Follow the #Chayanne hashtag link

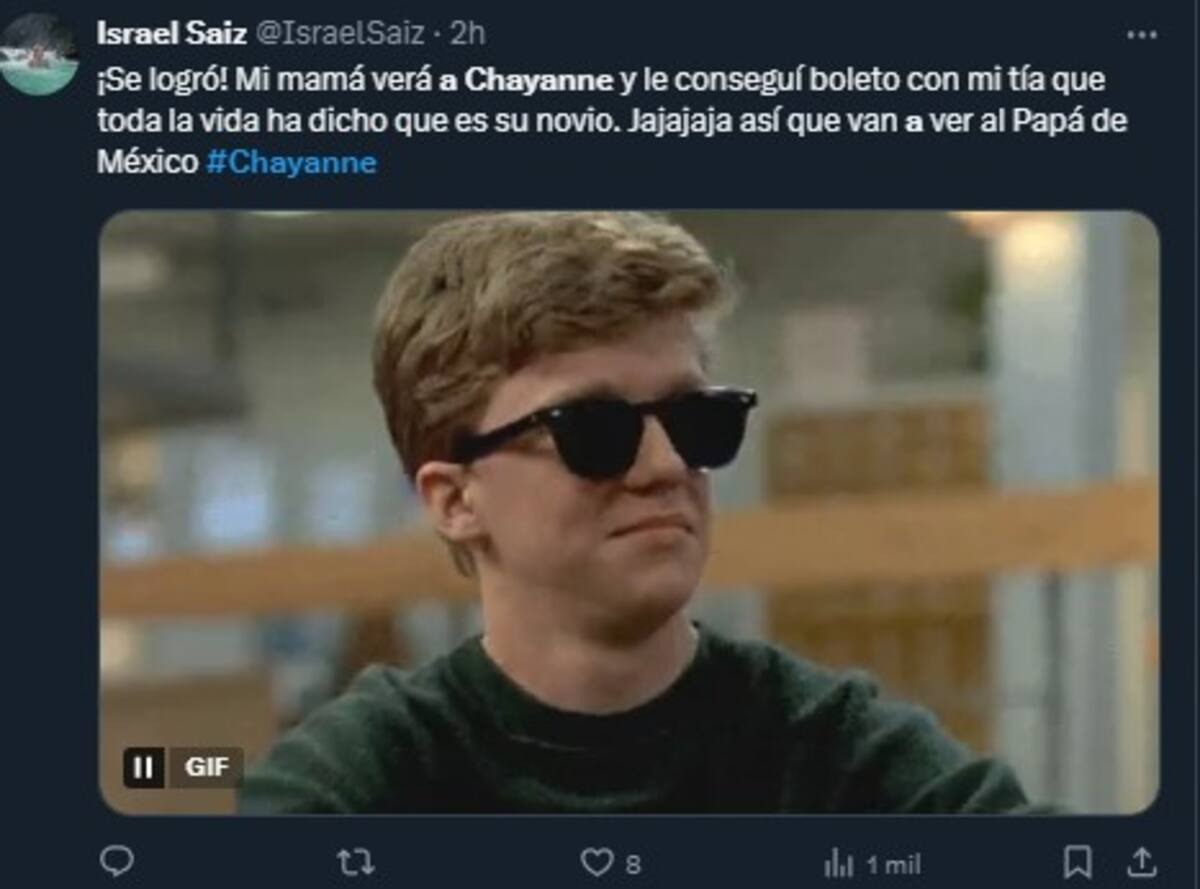pyautogui.click(x=291, y=163)
